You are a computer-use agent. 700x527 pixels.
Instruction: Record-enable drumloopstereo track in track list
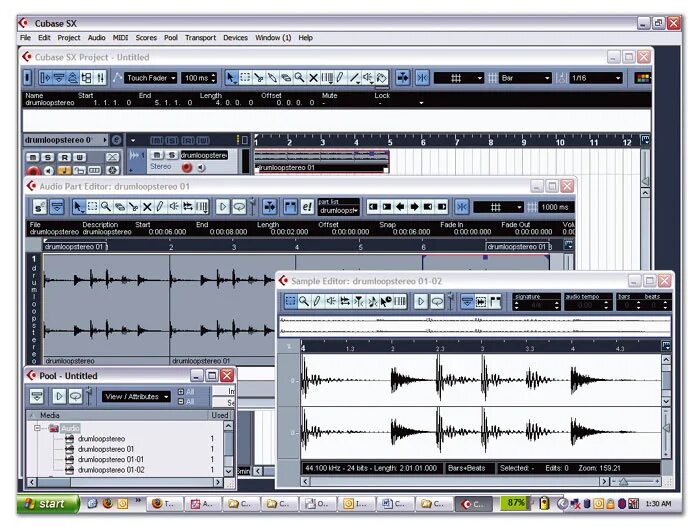pyautogui.click(x=187, y=167)
